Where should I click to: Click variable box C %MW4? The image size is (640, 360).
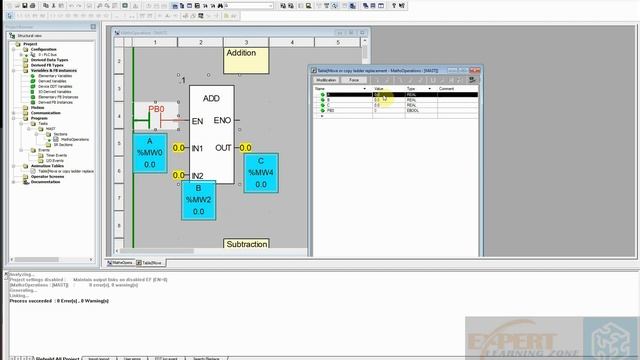[261, 173]
